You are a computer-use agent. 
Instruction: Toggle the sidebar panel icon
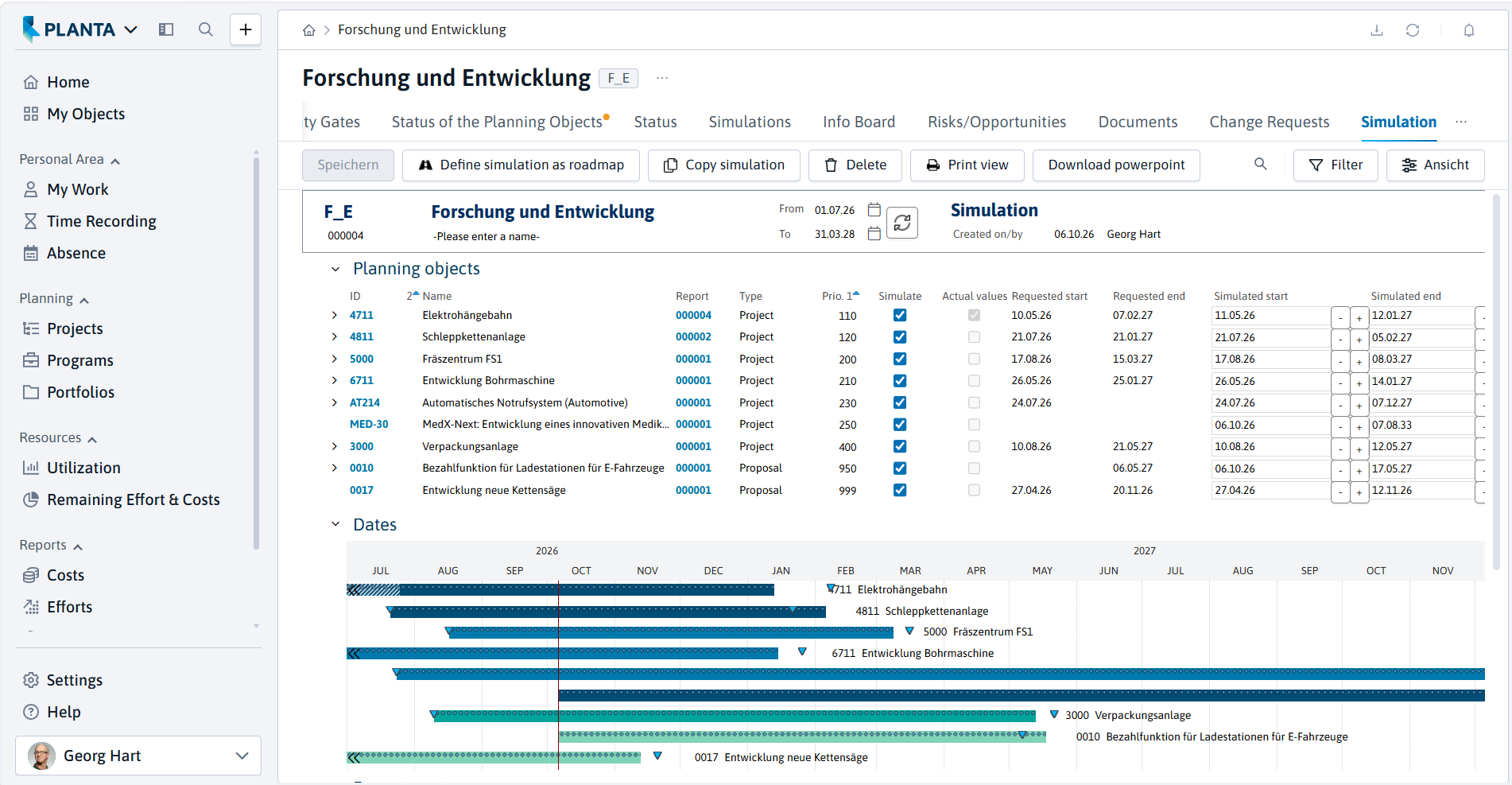166,29
